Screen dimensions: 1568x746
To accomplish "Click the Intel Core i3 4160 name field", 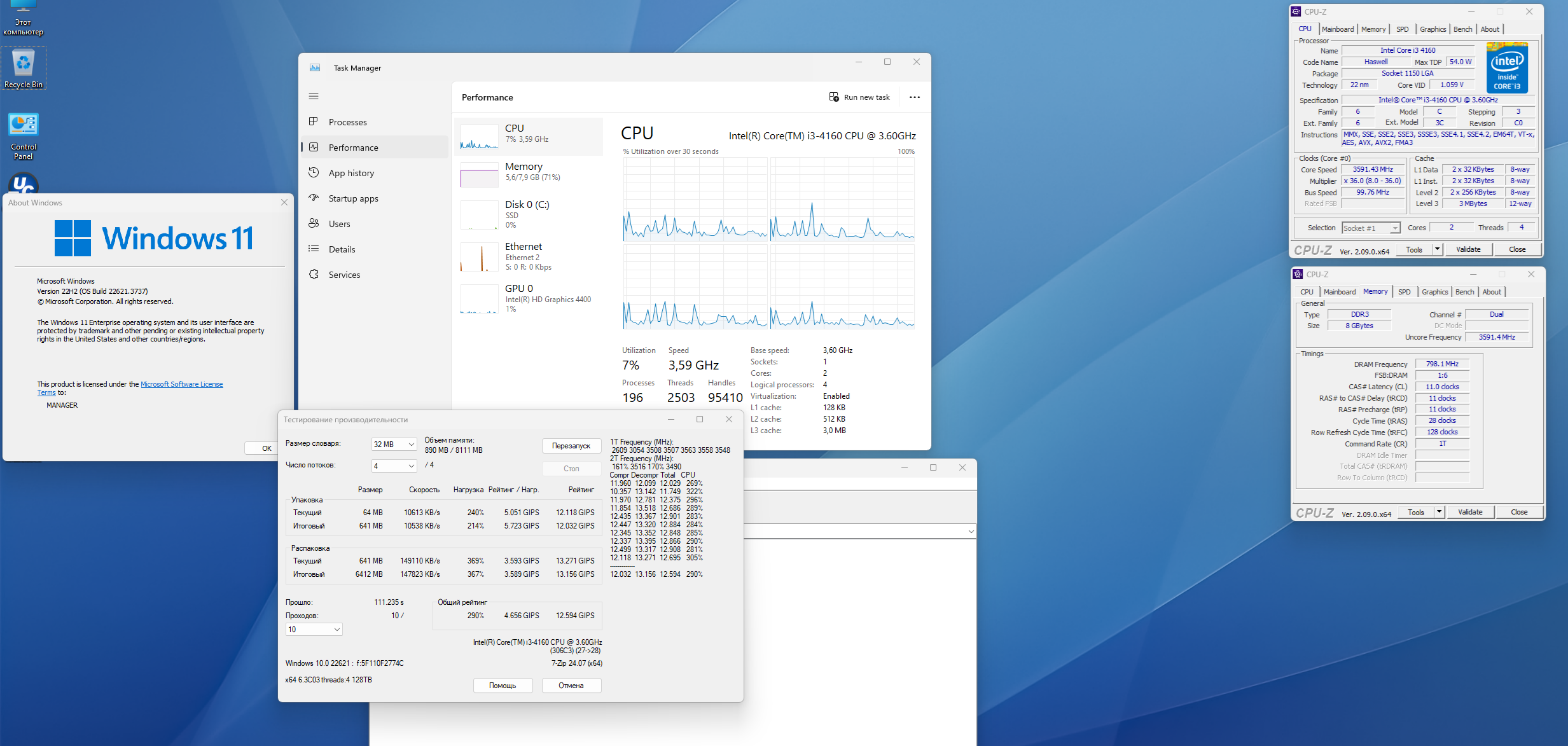I will pyautogui.click(x=1408, y=50).
